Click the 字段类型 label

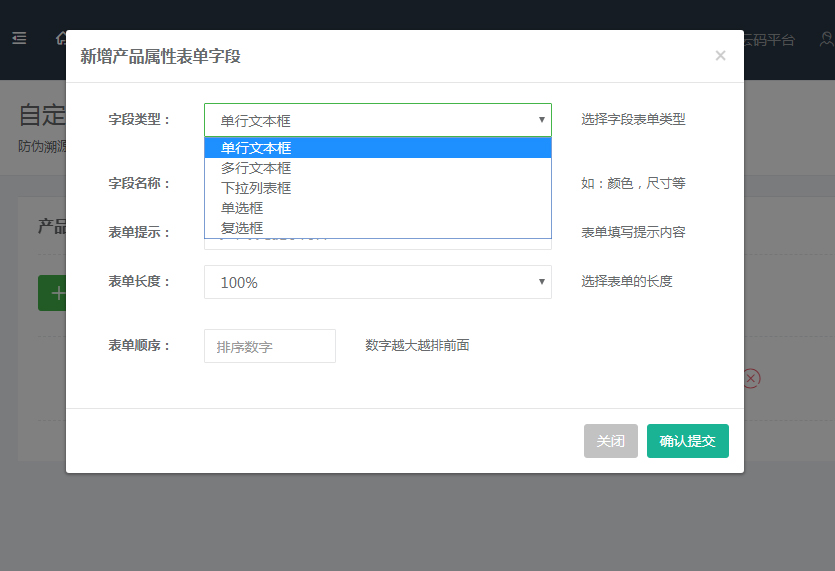pos(140,119)
